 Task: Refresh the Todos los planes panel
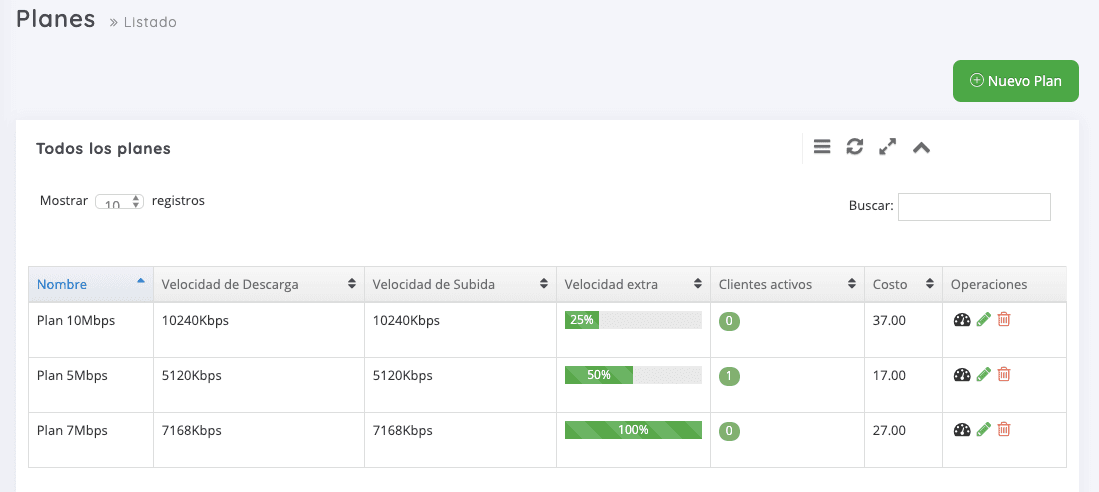point(854,146)
